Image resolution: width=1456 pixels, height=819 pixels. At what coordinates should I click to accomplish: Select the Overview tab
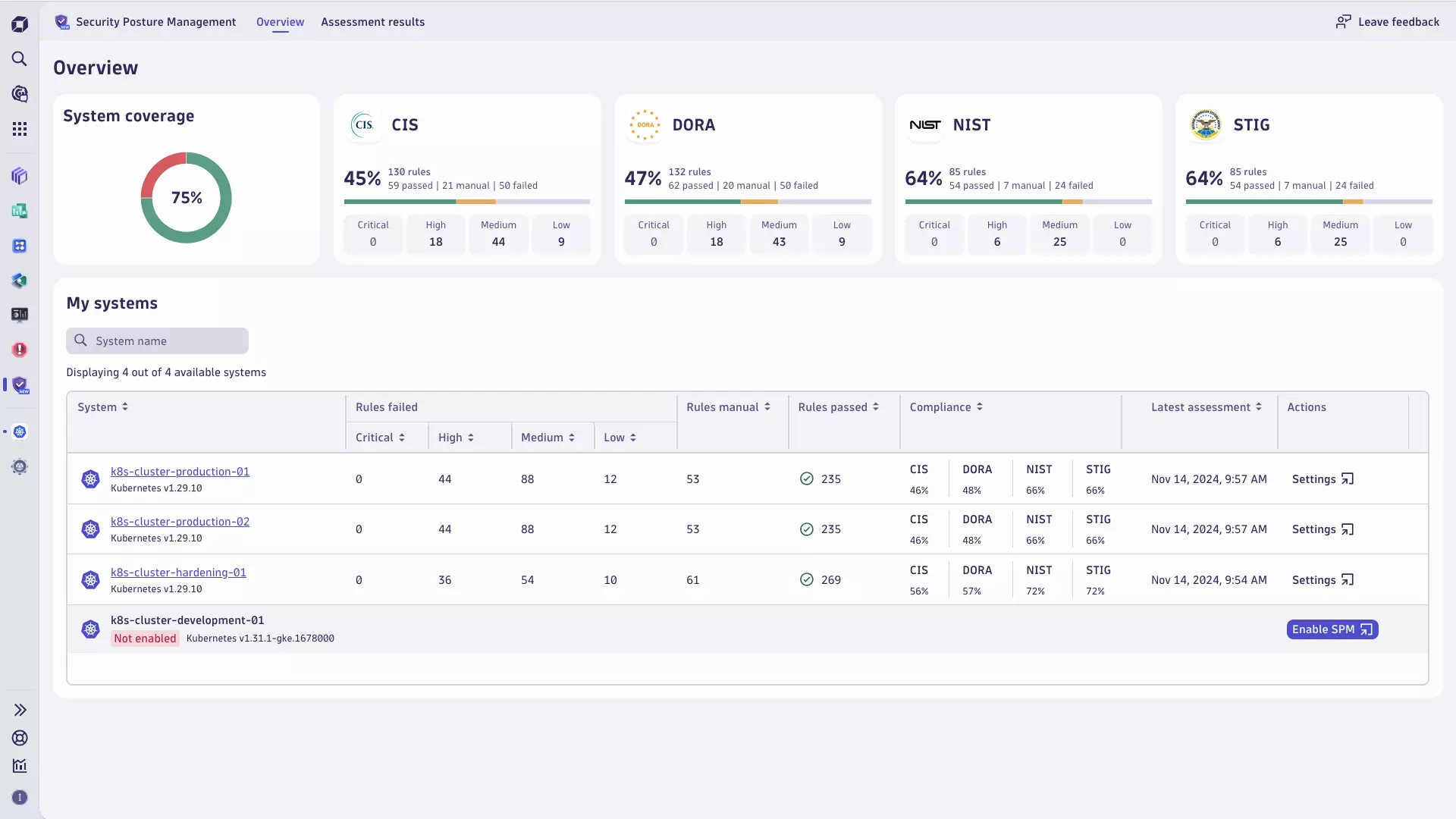point(280,22)
